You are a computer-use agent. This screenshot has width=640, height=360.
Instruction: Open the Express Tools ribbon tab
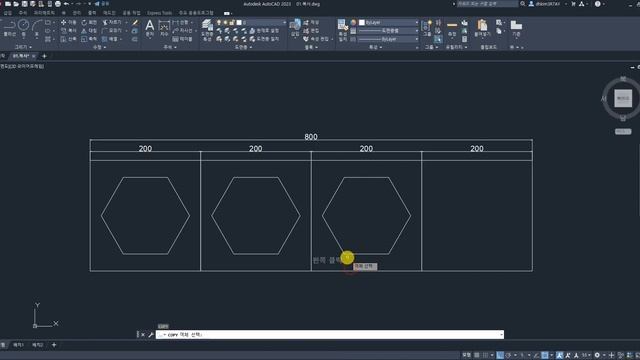(x=159, y=13)
